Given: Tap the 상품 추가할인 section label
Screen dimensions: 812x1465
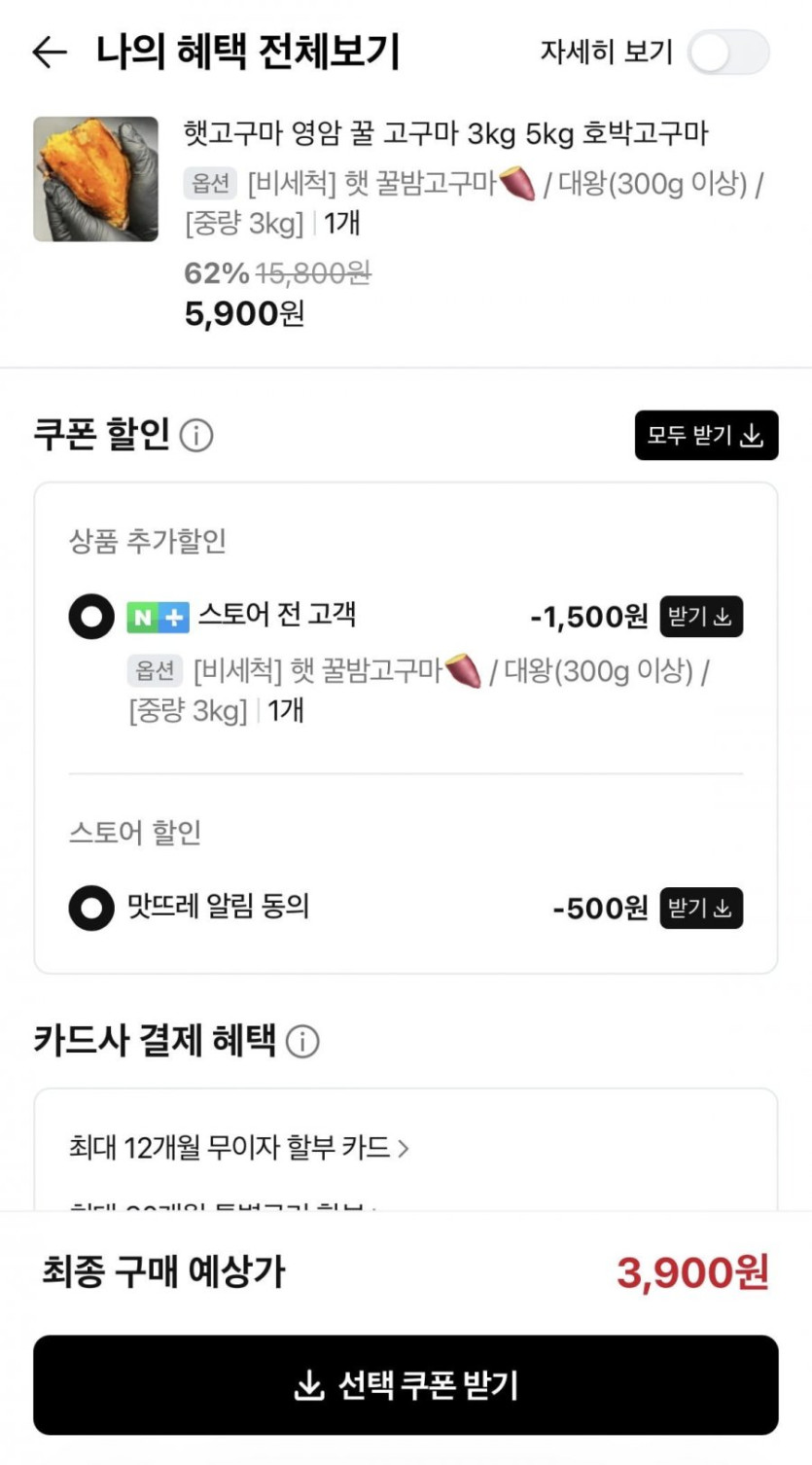Looking at the screenshot, I should pos(147,541).
